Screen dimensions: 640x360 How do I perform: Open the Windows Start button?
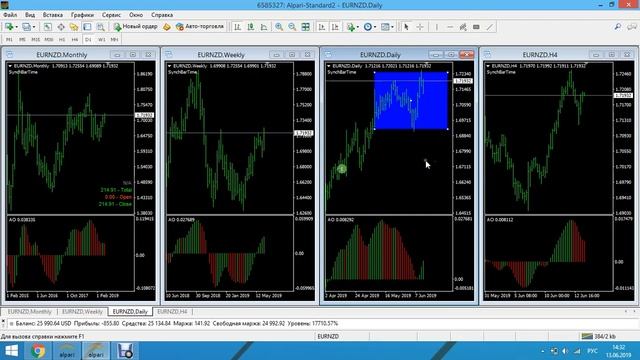[x=11, y=351]
